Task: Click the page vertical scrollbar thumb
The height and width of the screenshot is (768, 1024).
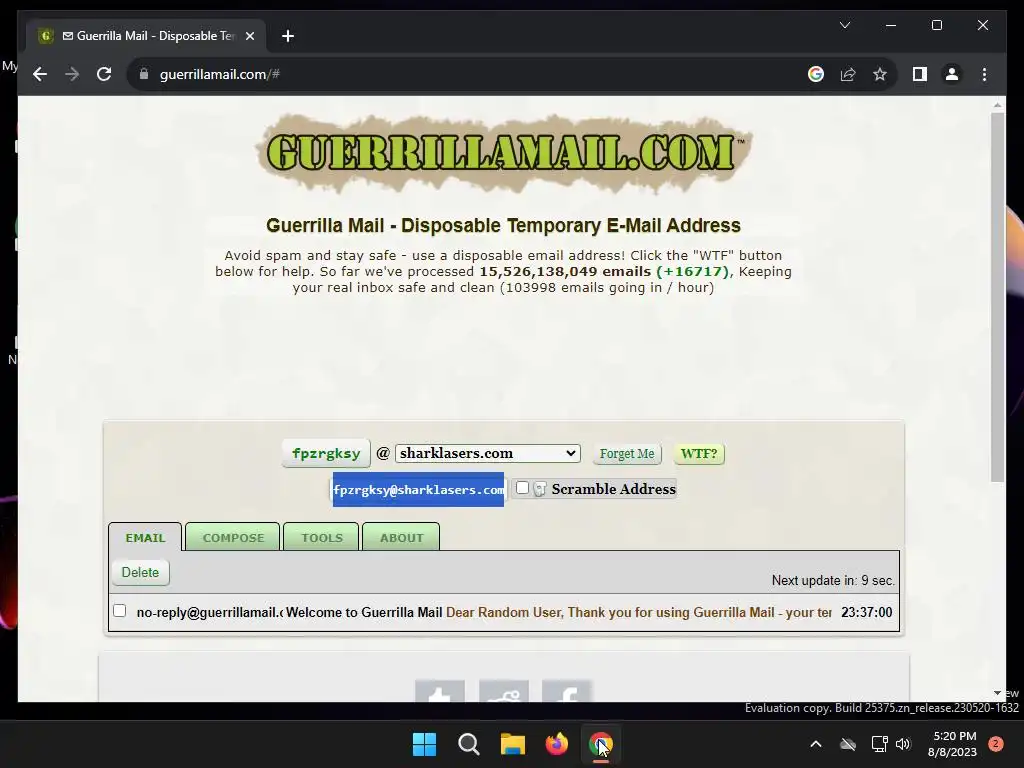Action: [x=997, y=297]
